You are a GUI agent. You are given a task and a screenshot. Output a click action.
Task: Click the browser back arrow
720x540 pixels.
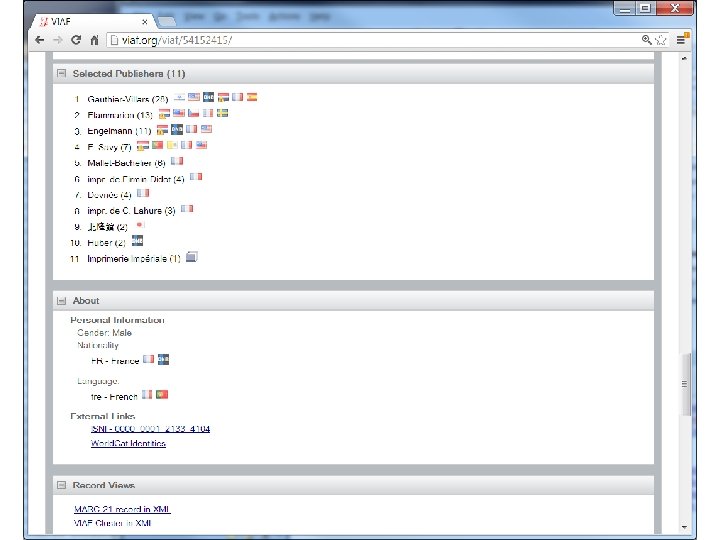click(x=39, y=40)
